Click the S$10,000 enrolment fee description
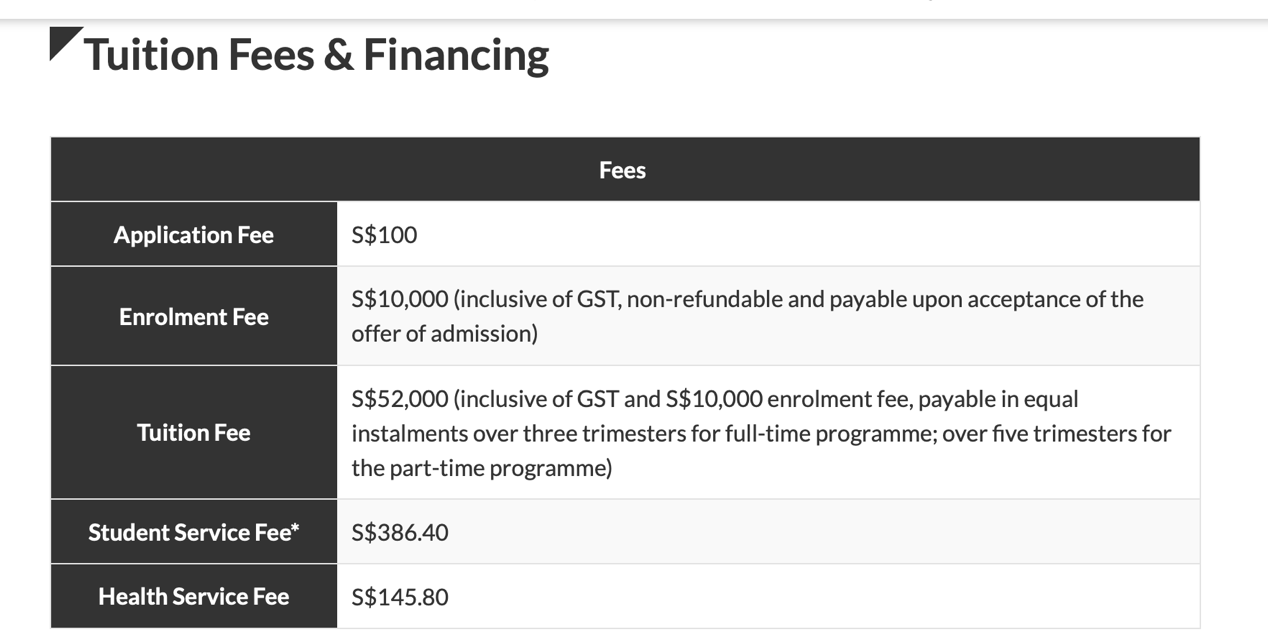 click(x=747, y=316)
